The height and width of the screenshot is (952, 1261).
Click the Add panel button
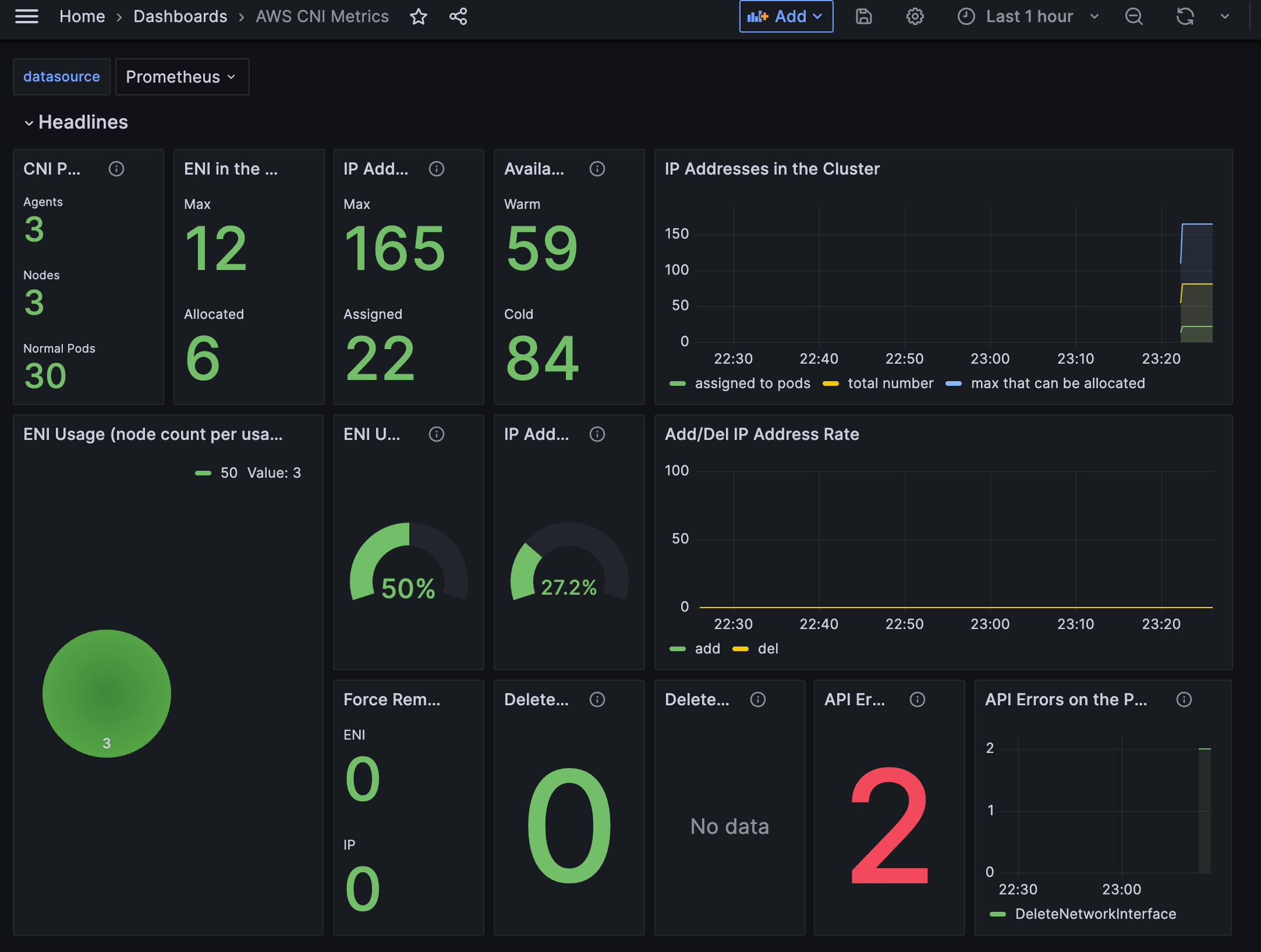(785, 16)
